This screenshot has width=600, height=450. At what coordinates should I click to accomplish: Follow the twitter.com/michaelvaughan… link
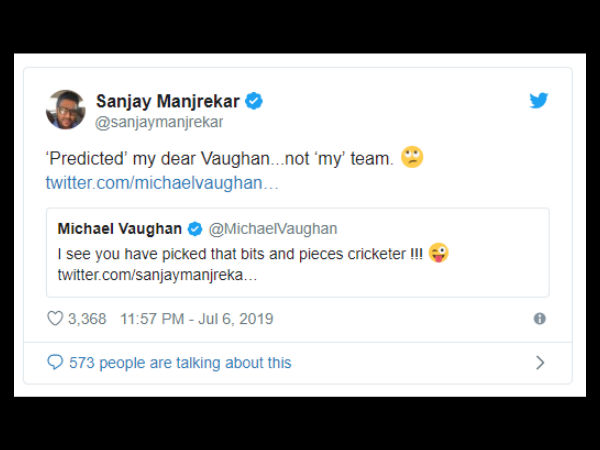(x=162, y=184)
